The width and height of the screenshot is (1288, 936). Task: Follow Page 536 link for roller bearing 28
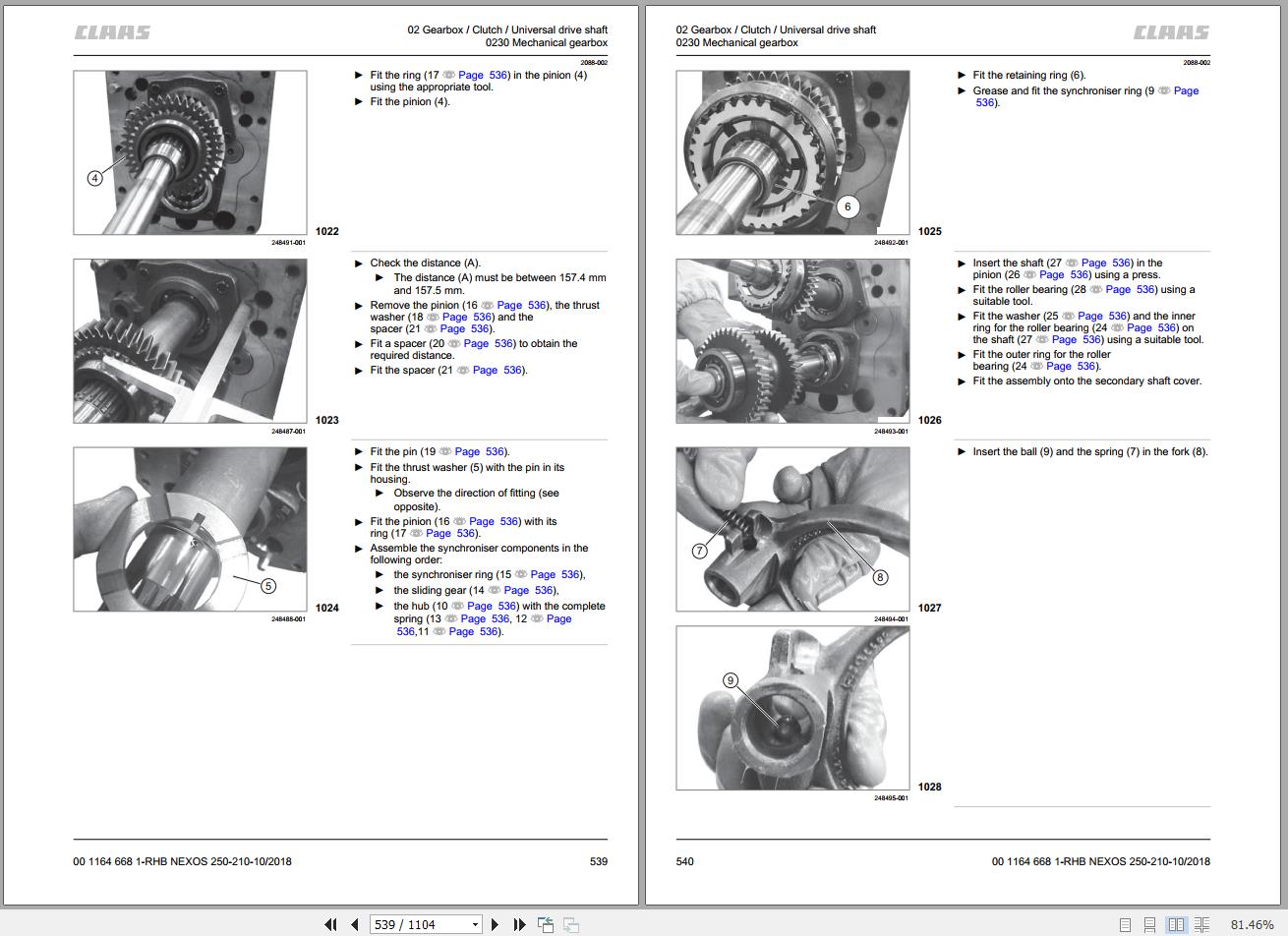1131,289
